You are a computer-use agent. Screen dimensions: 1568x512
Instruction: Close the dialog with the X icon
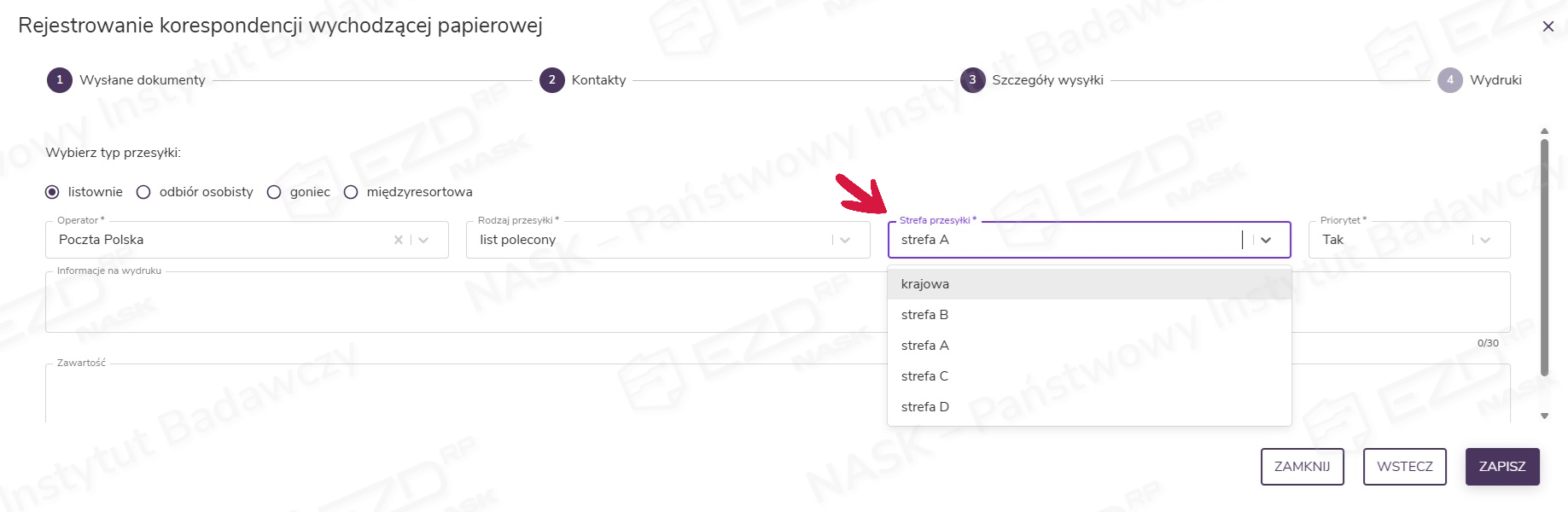pos(1548,26)
